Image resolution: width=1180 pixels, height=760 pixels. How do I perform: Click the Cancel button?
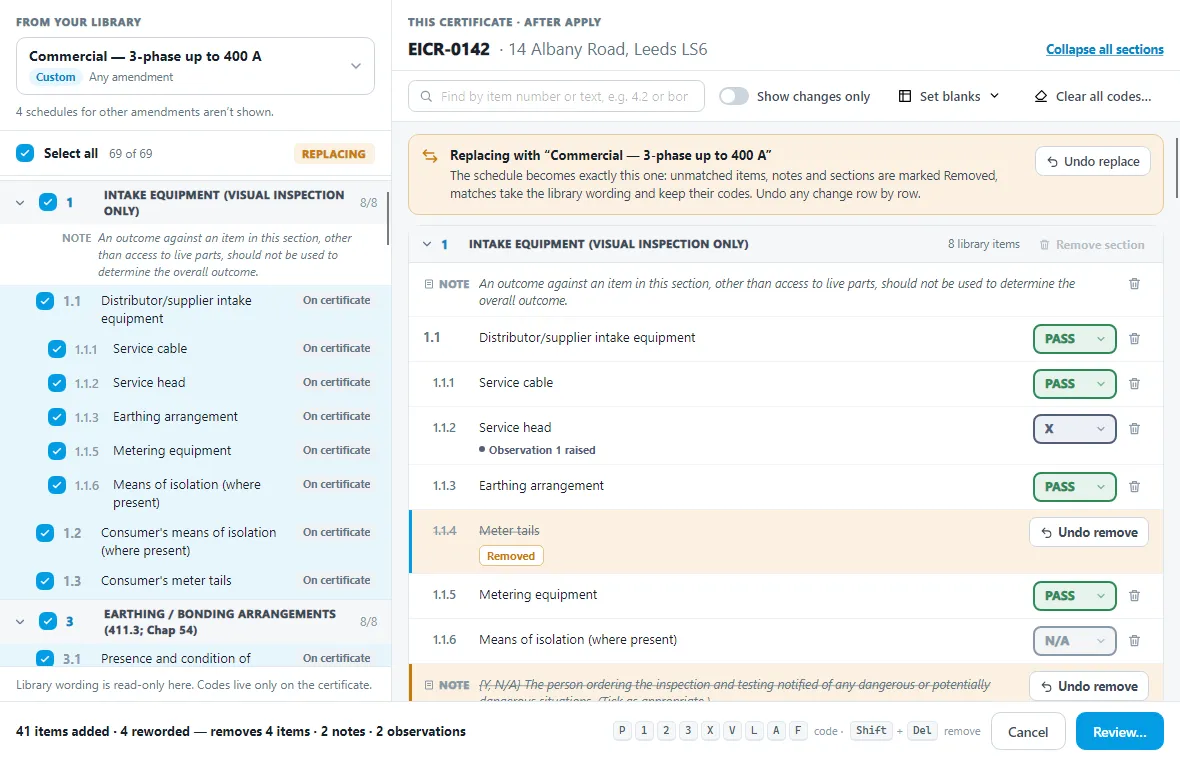[x=1028, y=732]
